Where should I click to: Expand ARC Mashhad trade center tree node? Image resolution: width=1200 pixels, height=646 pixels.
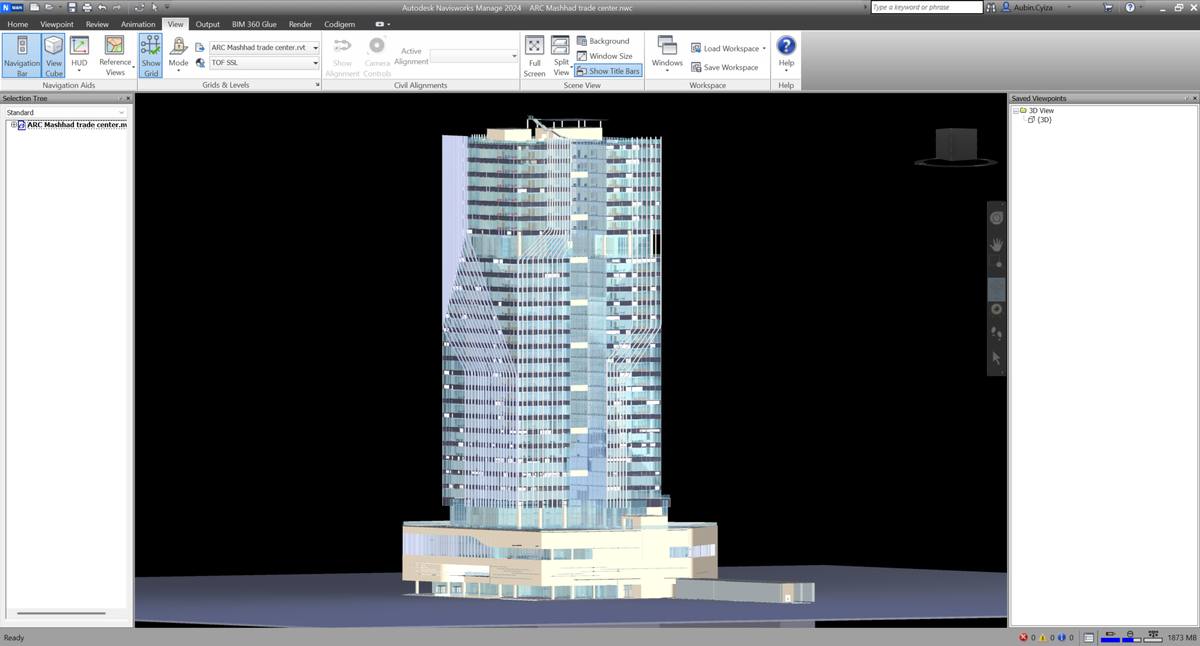[x=13, y=125]
